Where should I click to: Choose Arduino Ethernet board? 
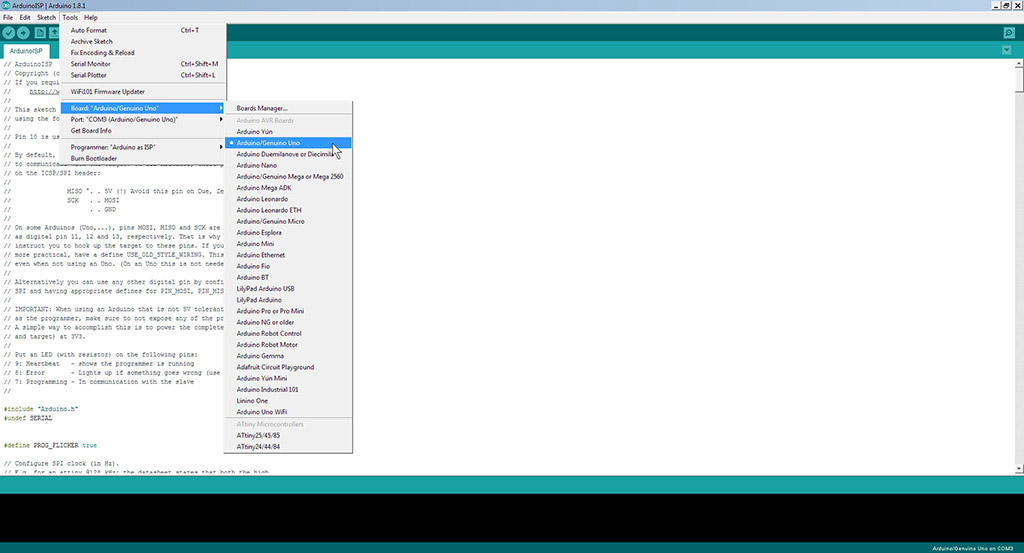coord(288,255)
